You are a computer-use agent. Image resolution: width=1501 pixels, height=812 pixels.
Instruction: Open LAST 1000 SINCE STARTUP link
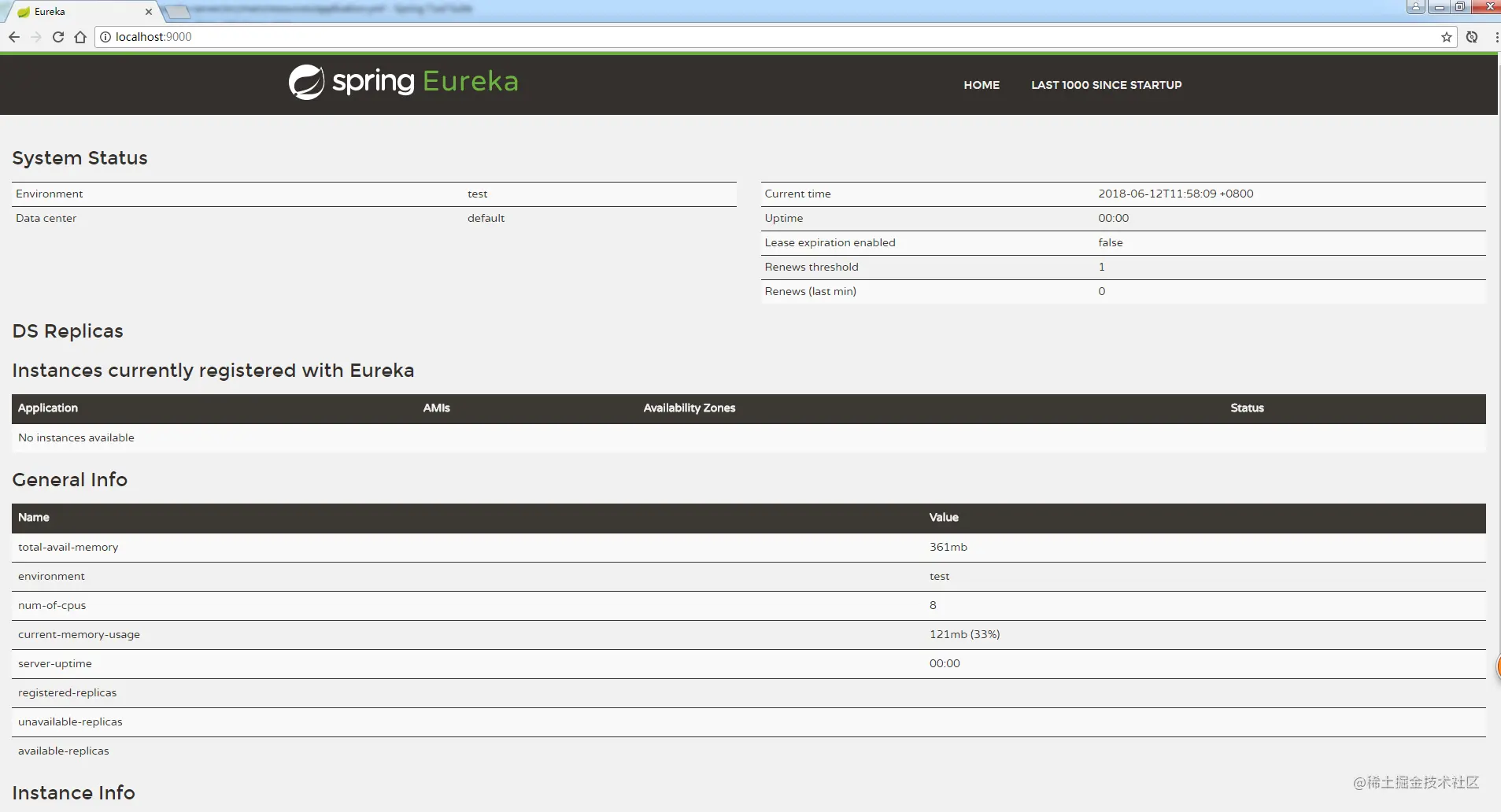pos(1107,85)
